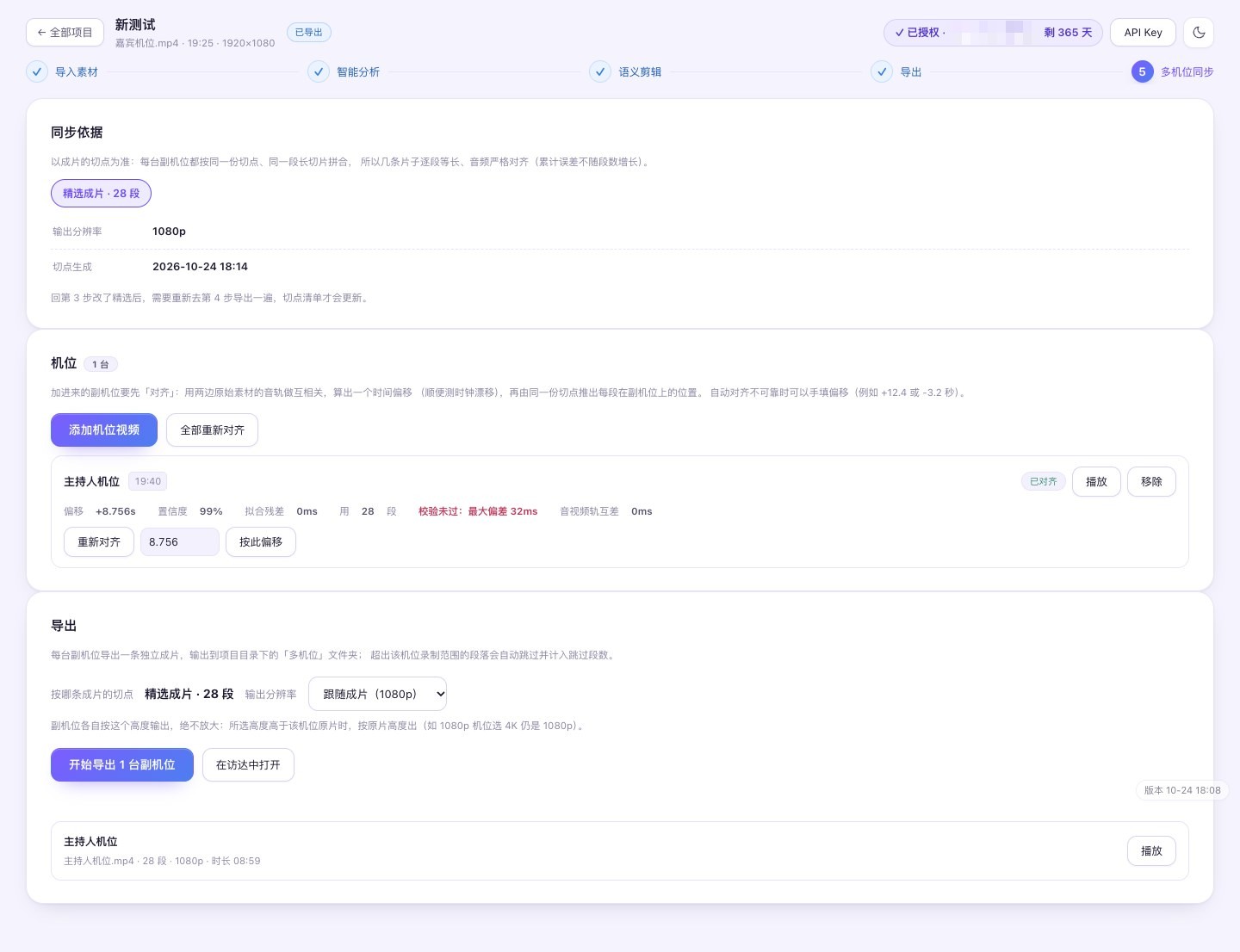The width and height of the screenshot is (1240, 952).
Task: Click 在访达中打开 button
Action: (x=248, y=765)
